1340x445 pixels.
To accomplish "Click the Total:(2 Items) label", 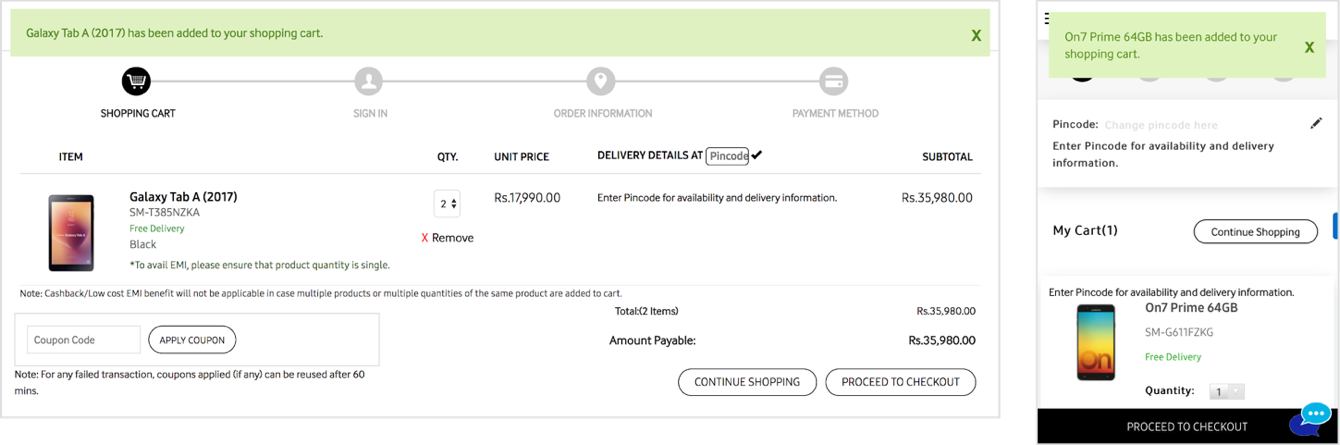I will [646, 312].
